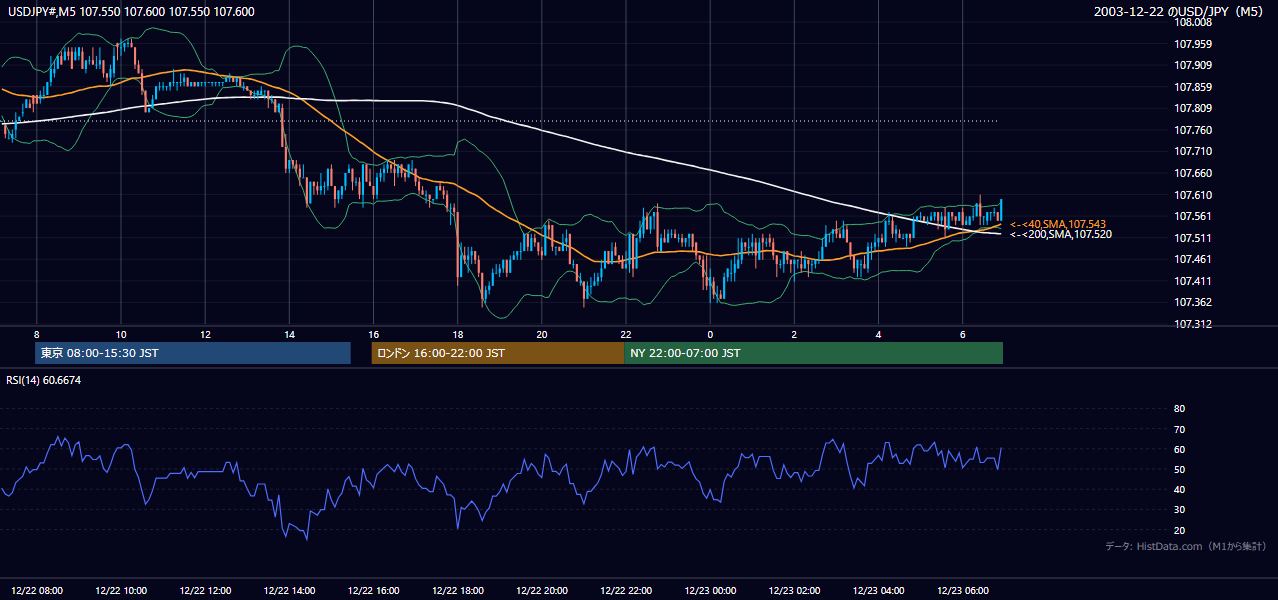Click hour tick 18 under price chart
1278x600 pixels.
pyautogui.click(x=458, y=334)
